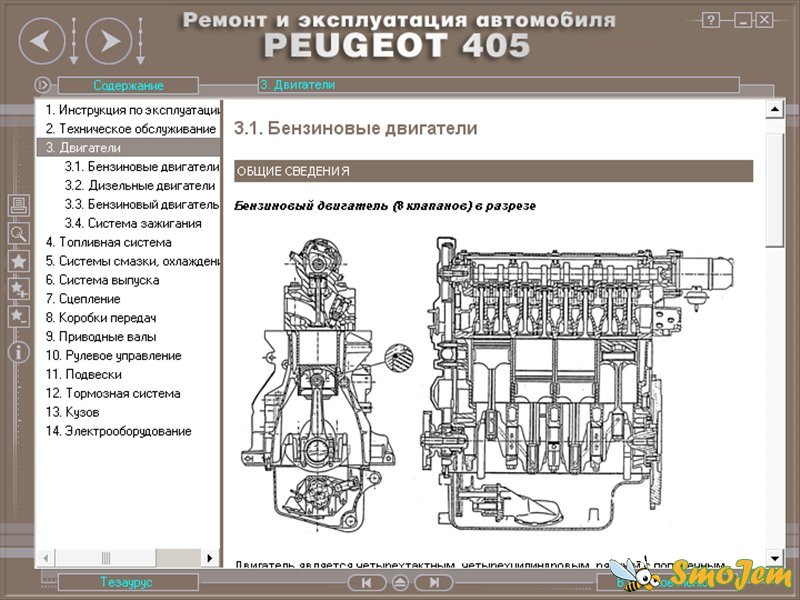
Task: Click caption Бензиновый двигатель (8 клапанов) в разрезе
Action: (x=385, y=206)
